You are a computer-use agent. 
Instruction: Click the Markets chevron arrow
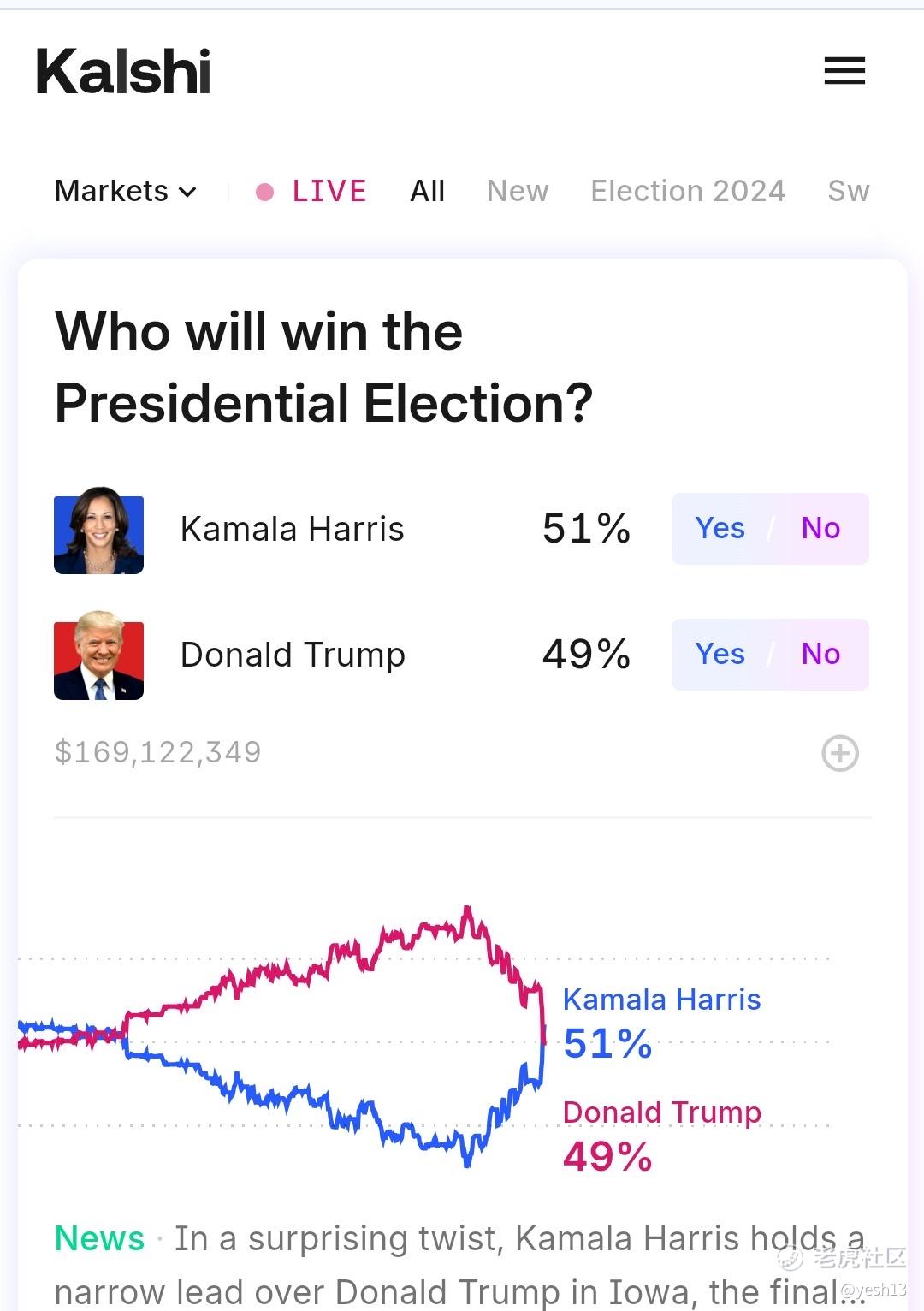(x=187, y=193)
